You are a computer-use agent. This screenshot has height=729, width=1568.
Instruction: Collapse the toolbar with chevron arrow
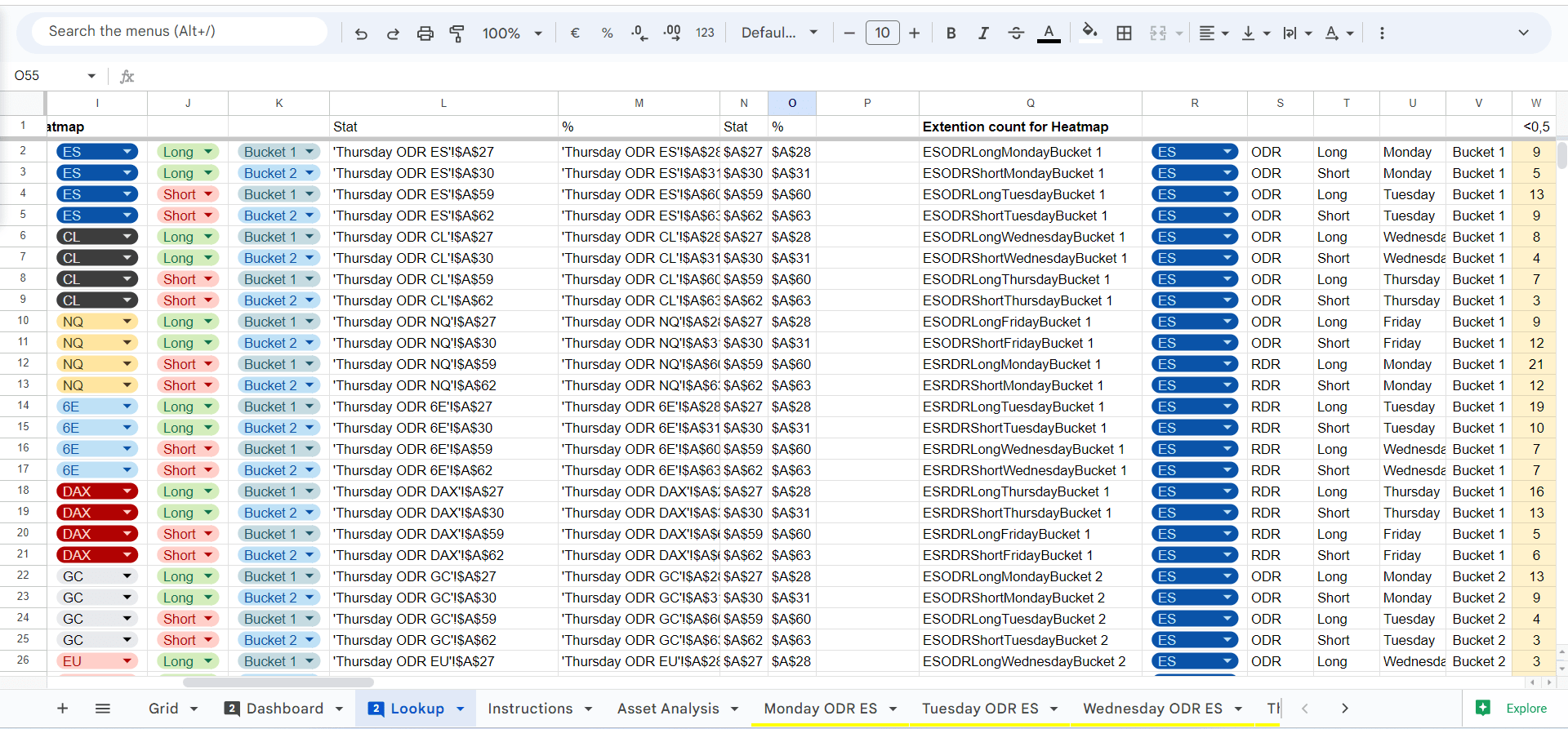[1523, 33]
